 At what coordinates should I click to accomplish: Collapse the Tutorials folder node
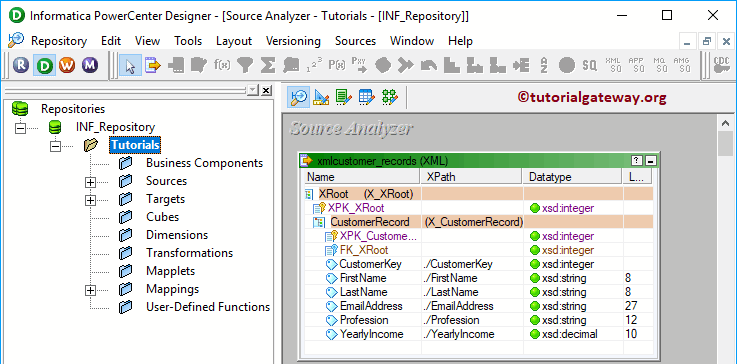(x=55, y=146)
